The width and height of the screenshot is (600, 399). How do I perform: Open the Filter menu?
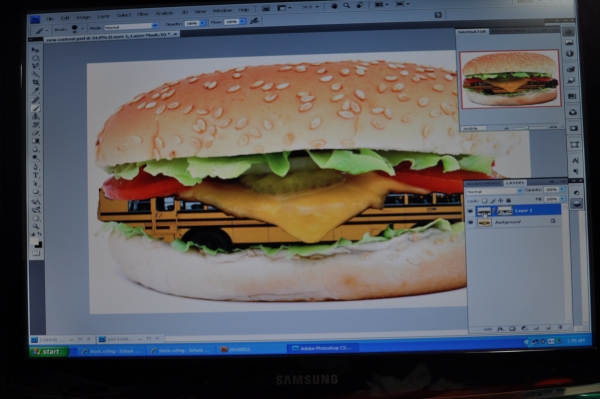click(x=143, y=15)
